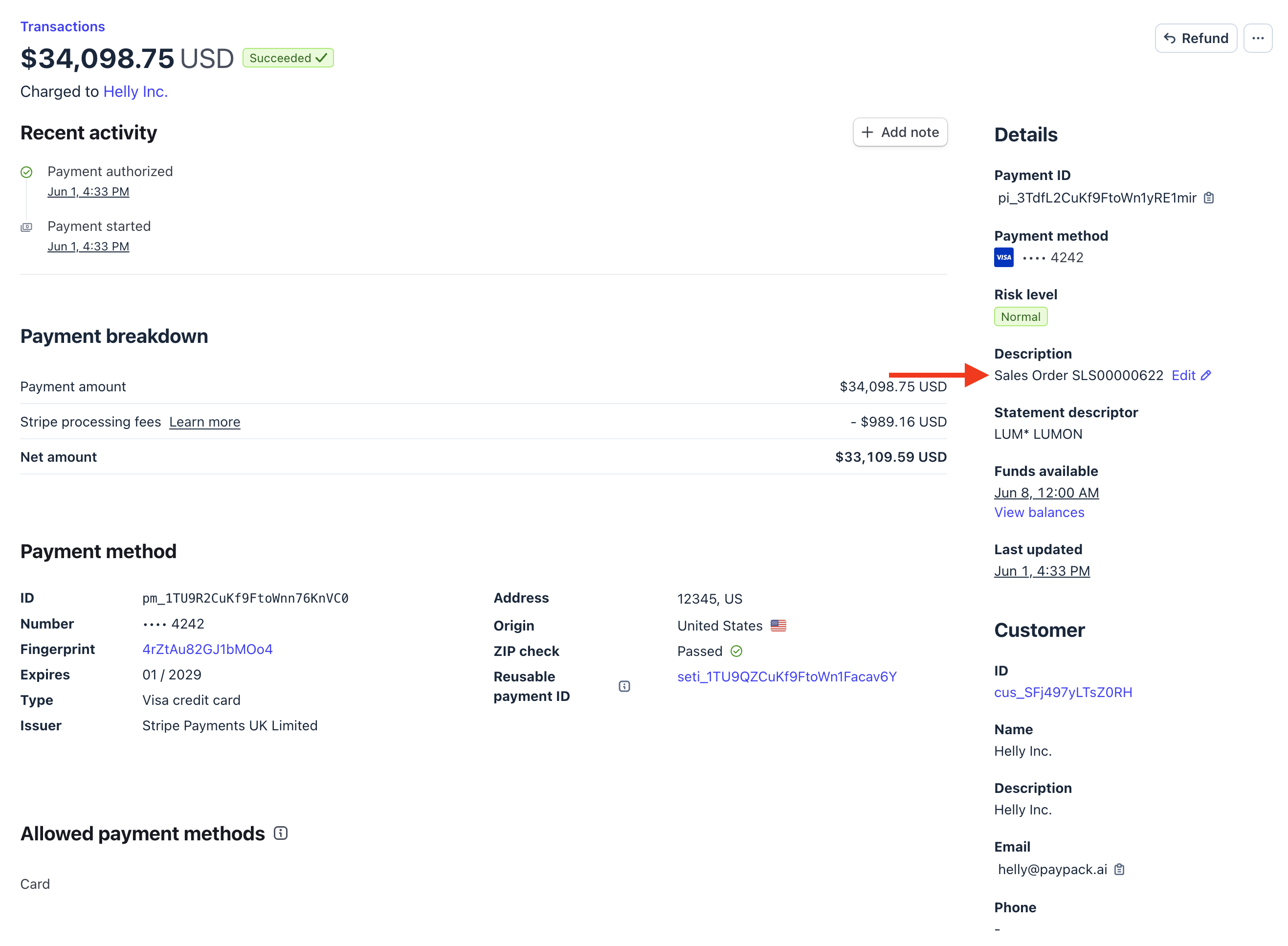Click Last updated date Jun 1, 4:33 PM
This screenshot has width=1288, height=946.
(1041, 571)
